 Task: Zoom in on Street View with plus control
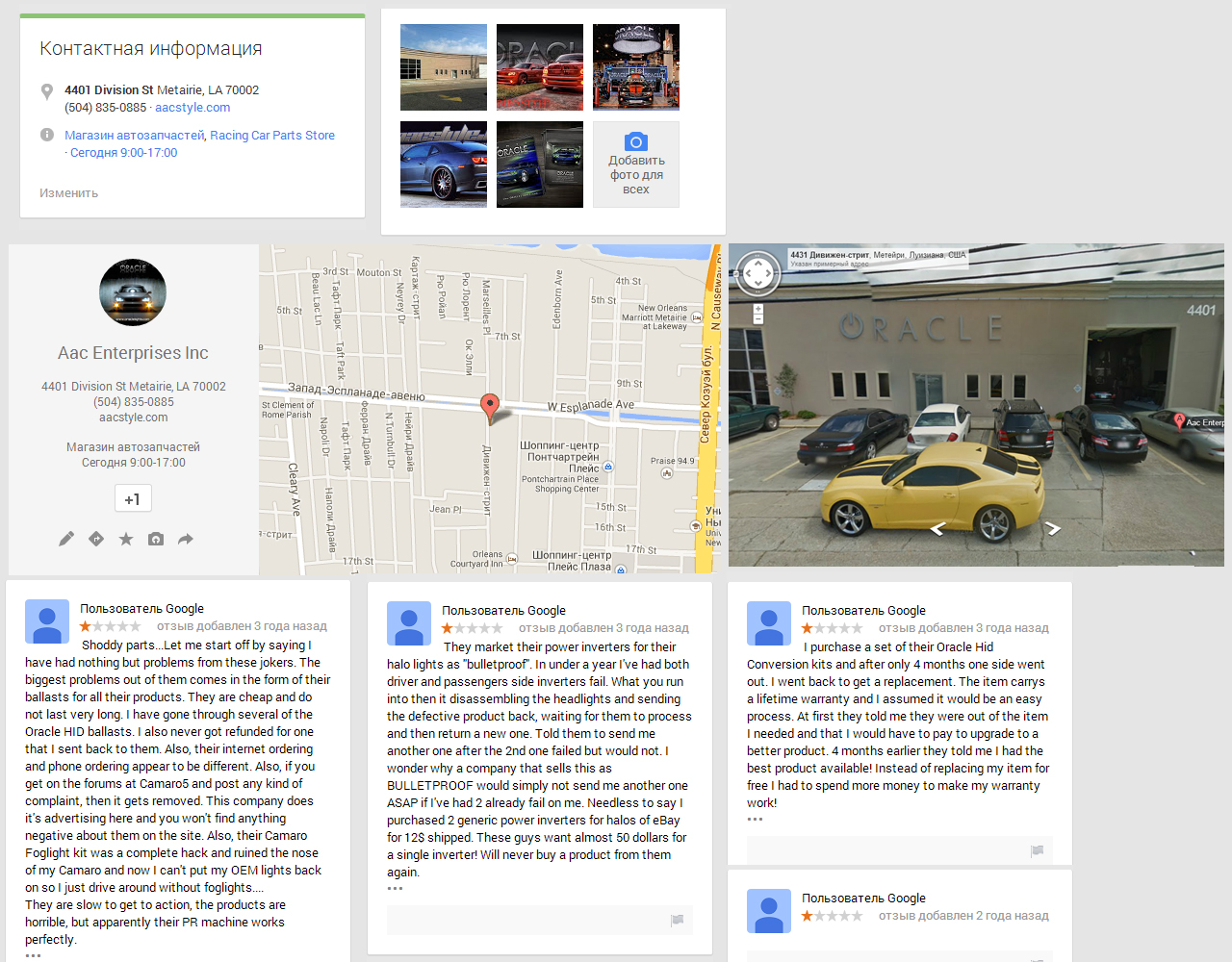point(758,310)
